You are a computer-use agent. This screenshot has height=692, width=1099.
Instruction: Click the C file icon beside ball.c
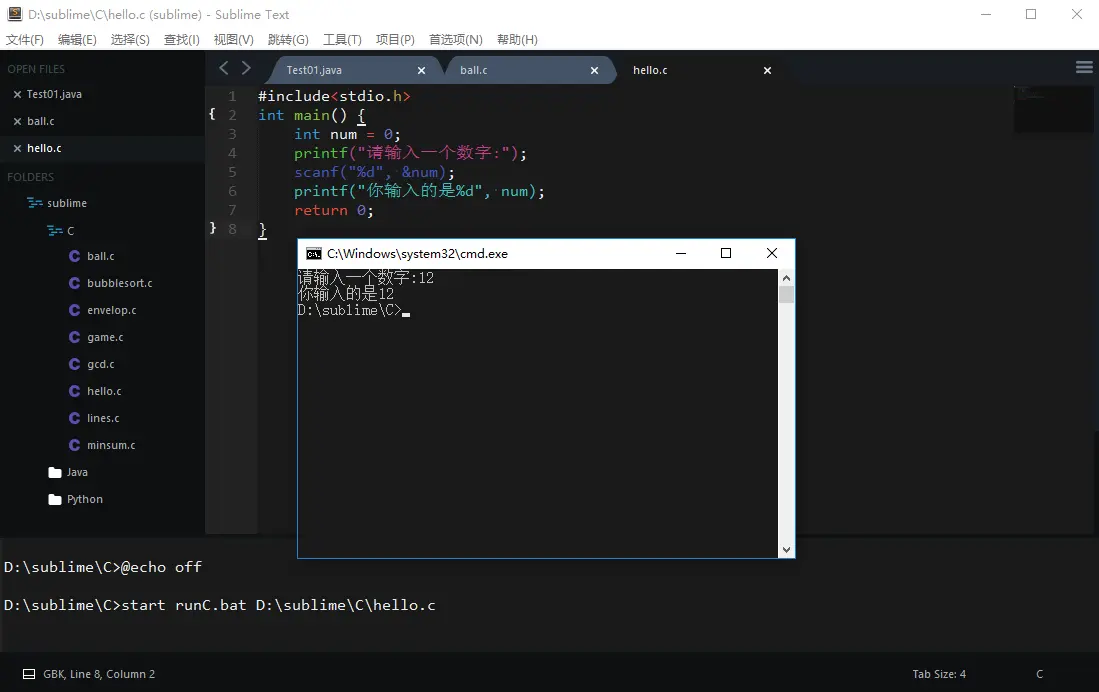(x=74, y=257)
